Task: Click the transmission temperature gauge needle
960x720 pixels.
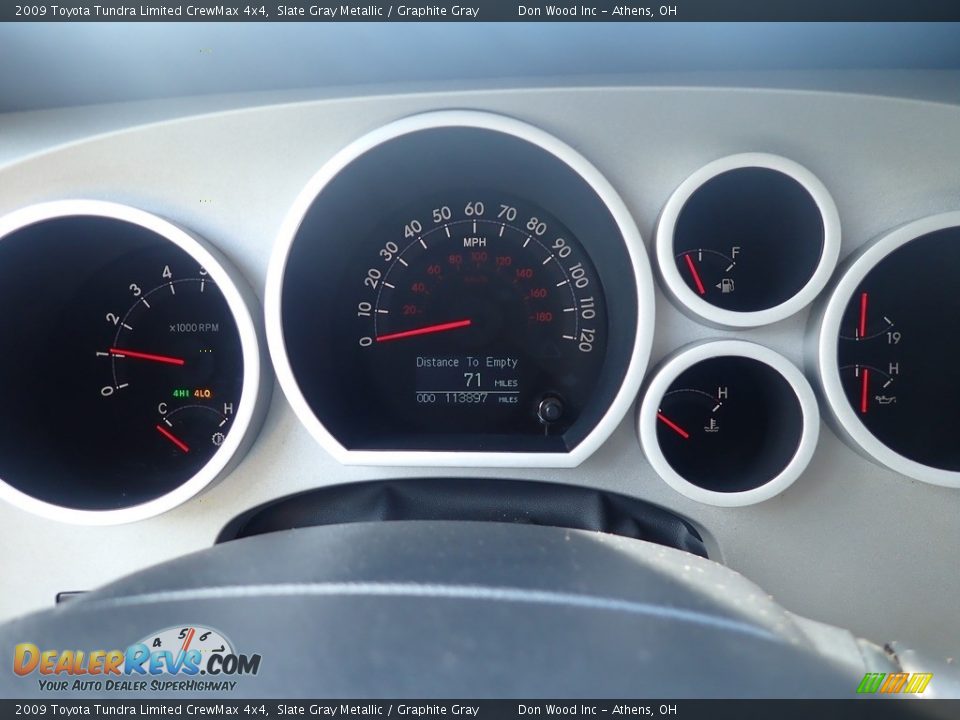Action: point(173,438)
